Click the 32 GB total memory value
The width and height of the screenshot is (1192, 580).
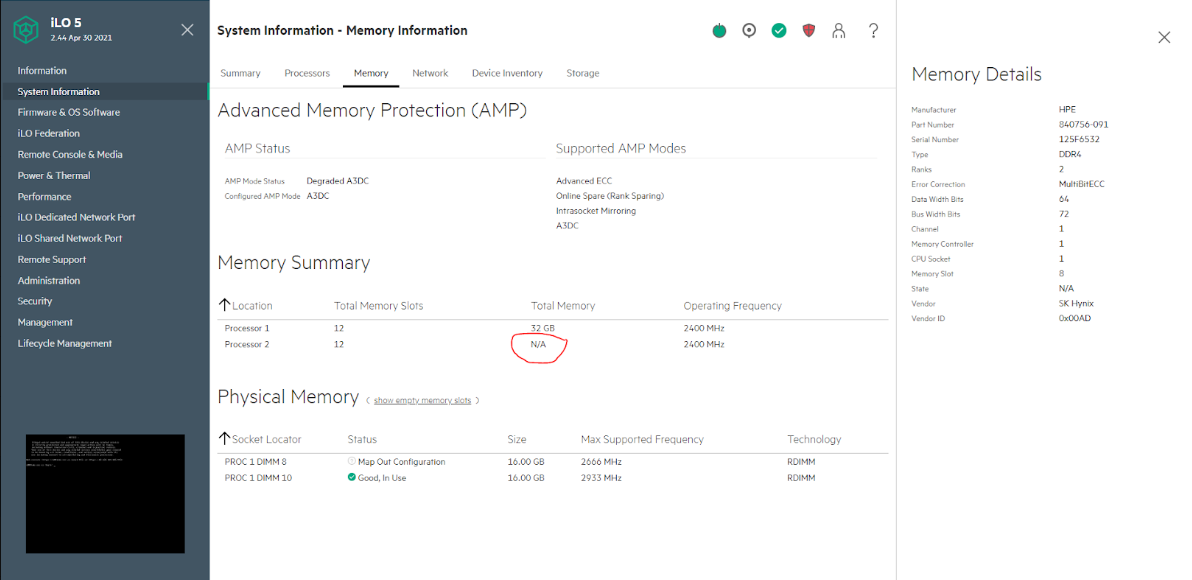[x=543, y=328]
